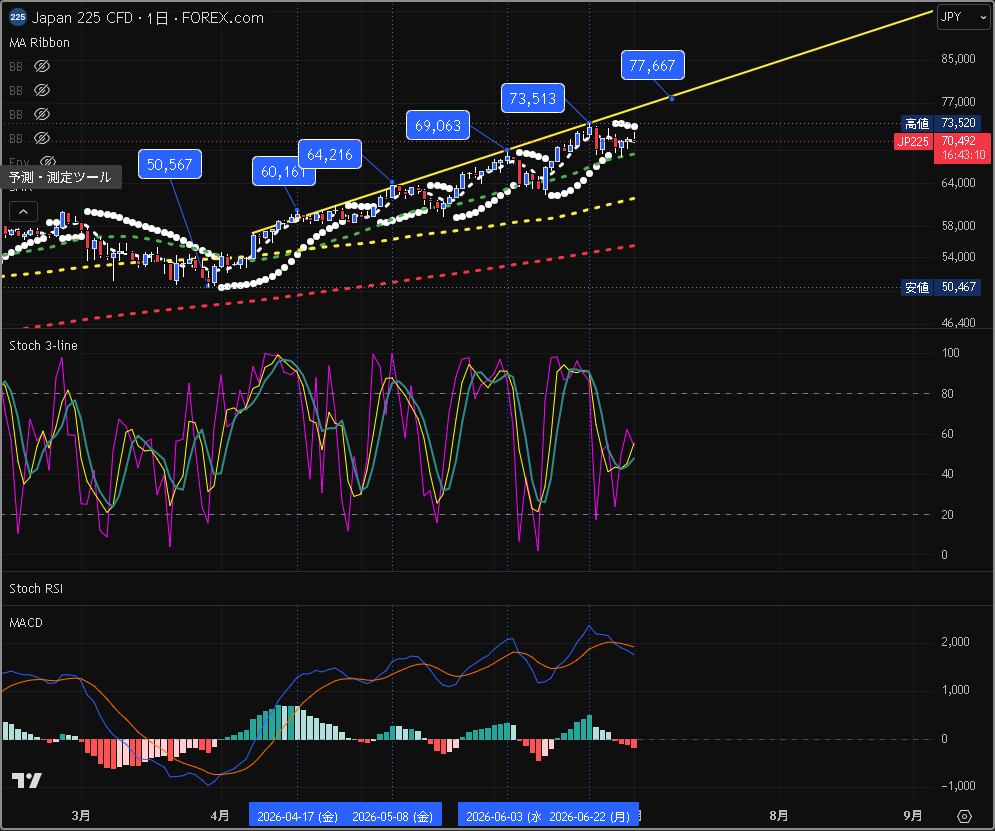Click the -1,000 value on MACD scale
The height and width of the screenshot is (831, 995).
pyautogui.click(x=958, y=786)
